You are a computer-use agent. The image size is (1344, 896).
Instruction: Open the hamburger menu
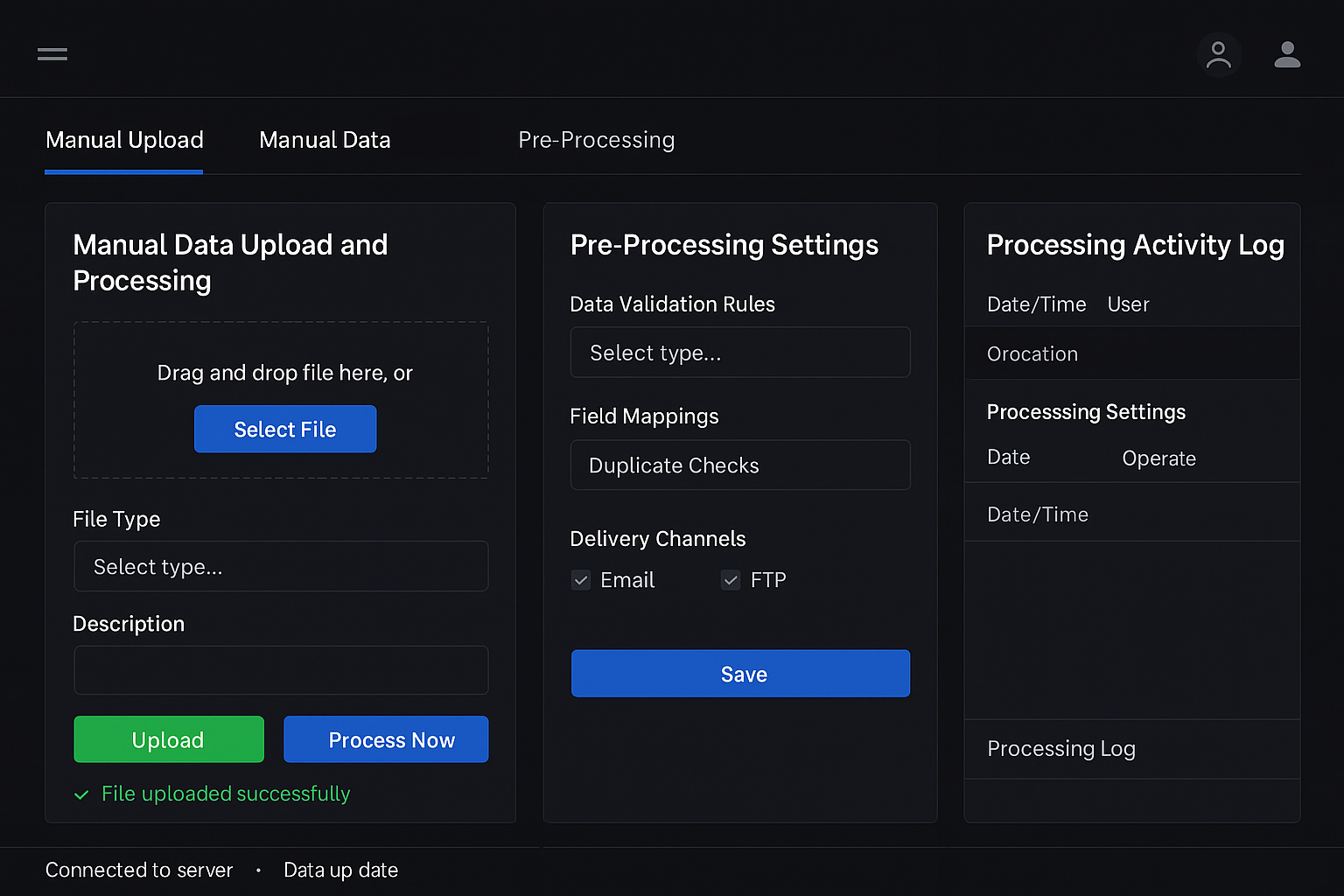pyautogui.click(x=52, y=54)
